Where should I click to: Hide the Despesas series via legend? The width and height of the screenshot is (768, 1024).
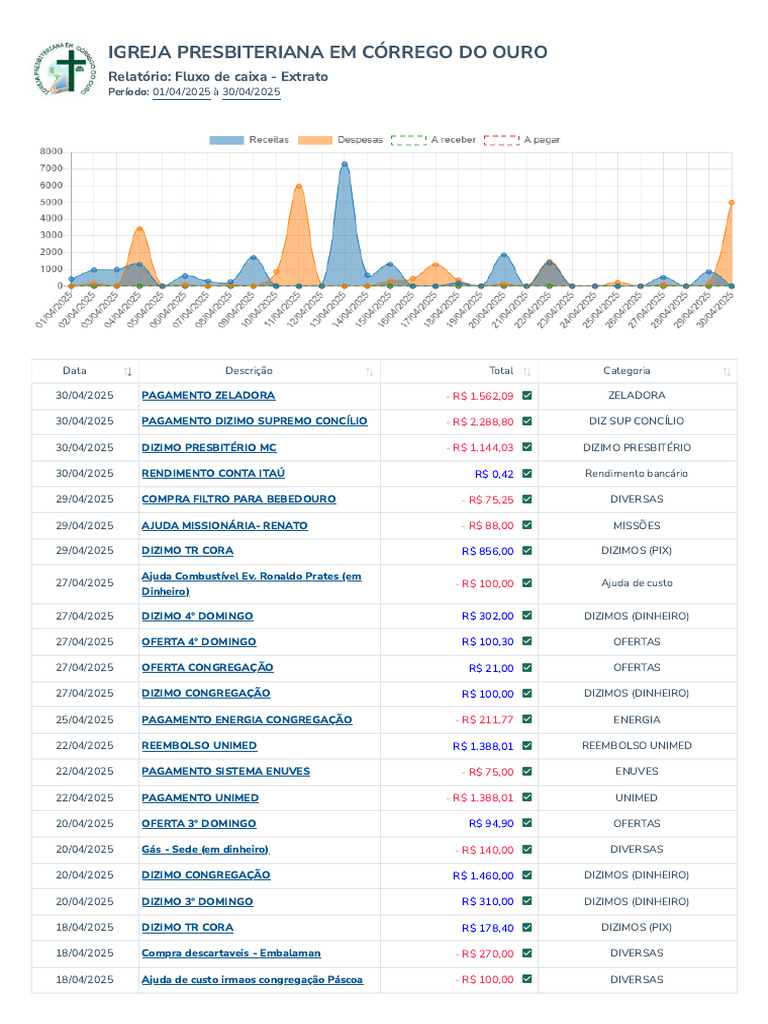pyautogui.click(x=340, y=140)
